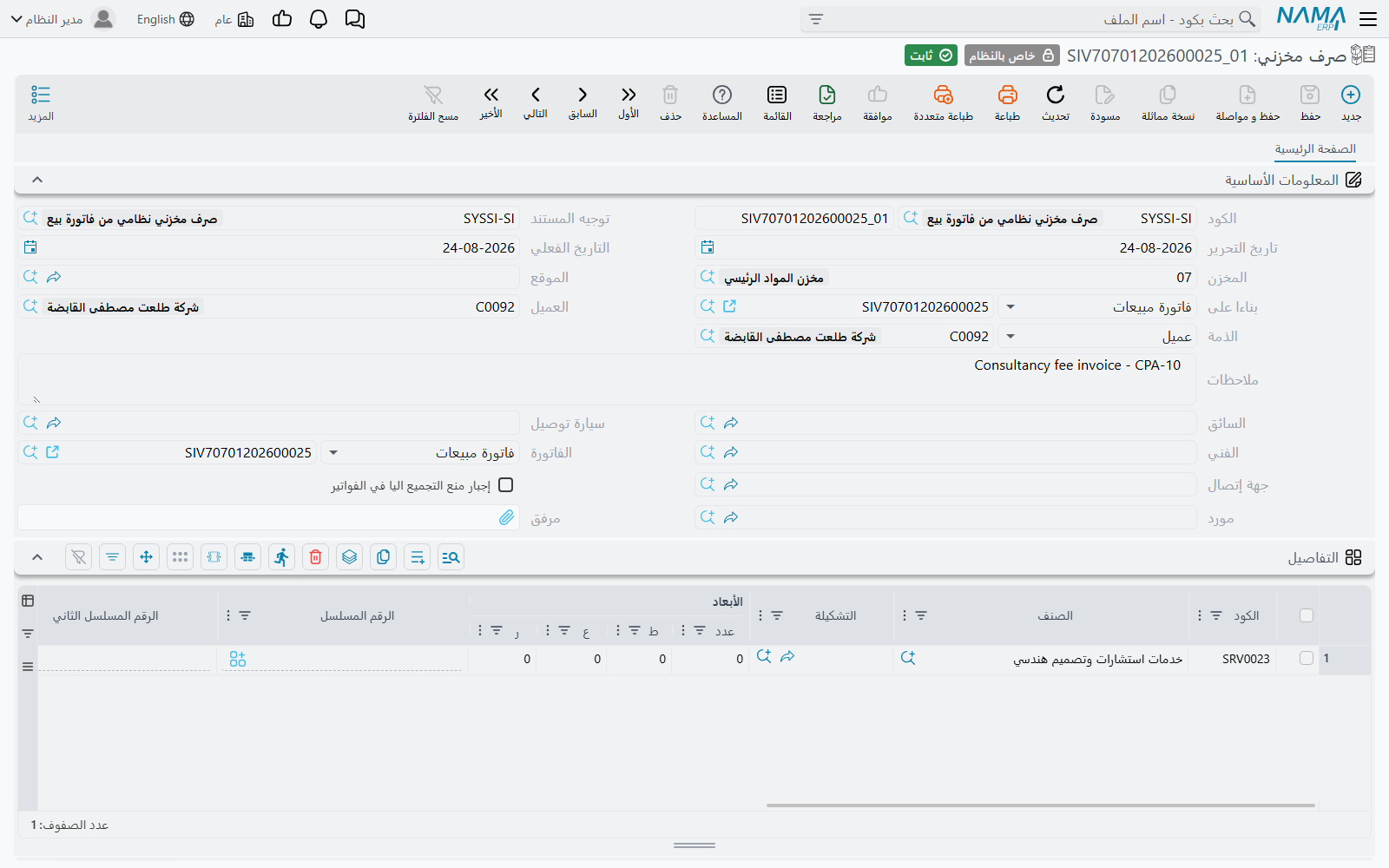Click the table columns layout icon at grid corner
Image resolution: width=1389 pixels, height=868 pixels.
pos(28,601)
